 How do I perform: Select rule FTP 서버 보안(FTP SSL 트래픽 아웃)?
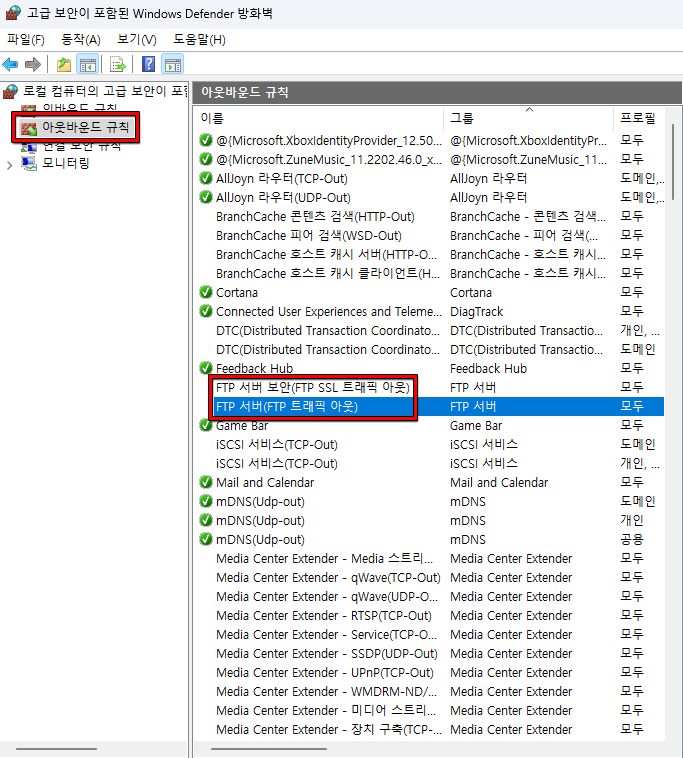(312, 388)
